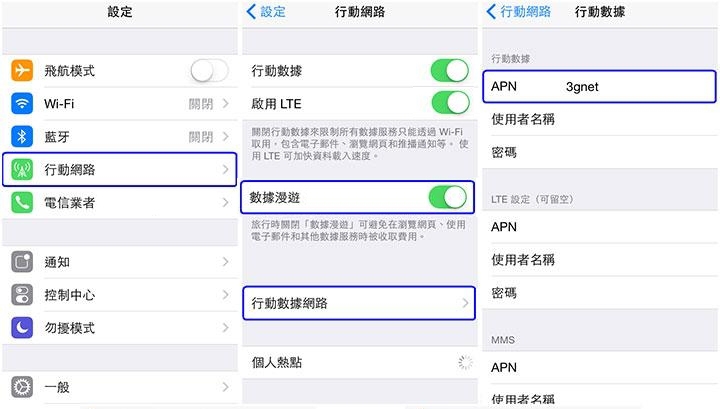Expand the 行動數據網路 row chevron
This screenshot has width=720, height=409.
point(465,303)
